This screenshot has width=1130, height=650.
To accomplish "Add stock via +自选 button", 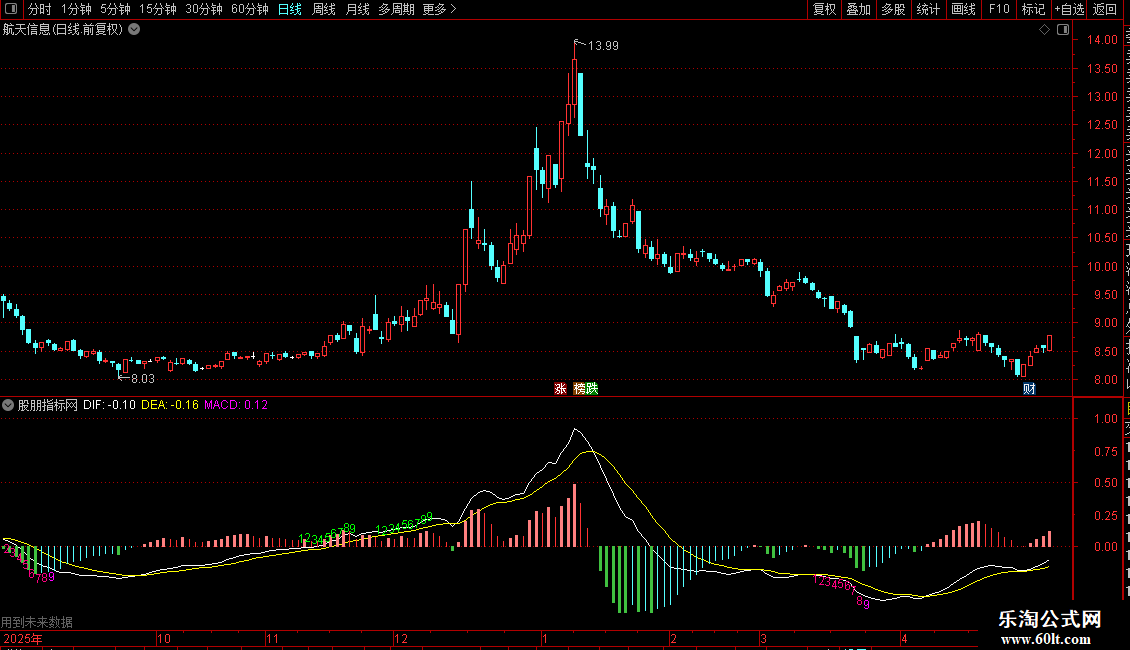I will [1069, 9].
